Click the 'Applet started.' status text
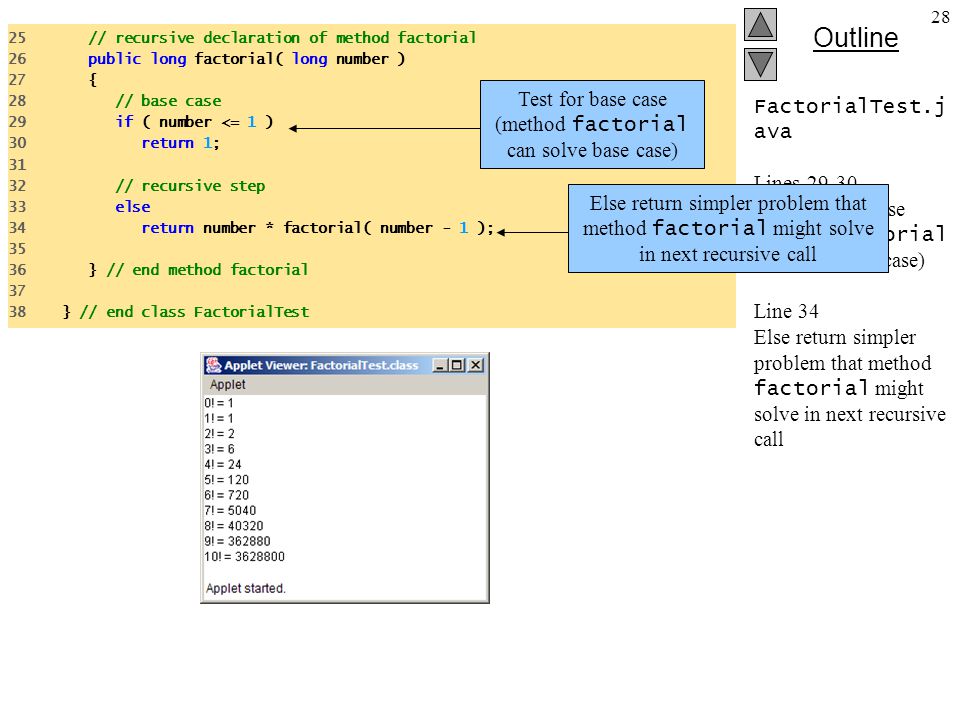960x720 pixels. tap(246, 588)
